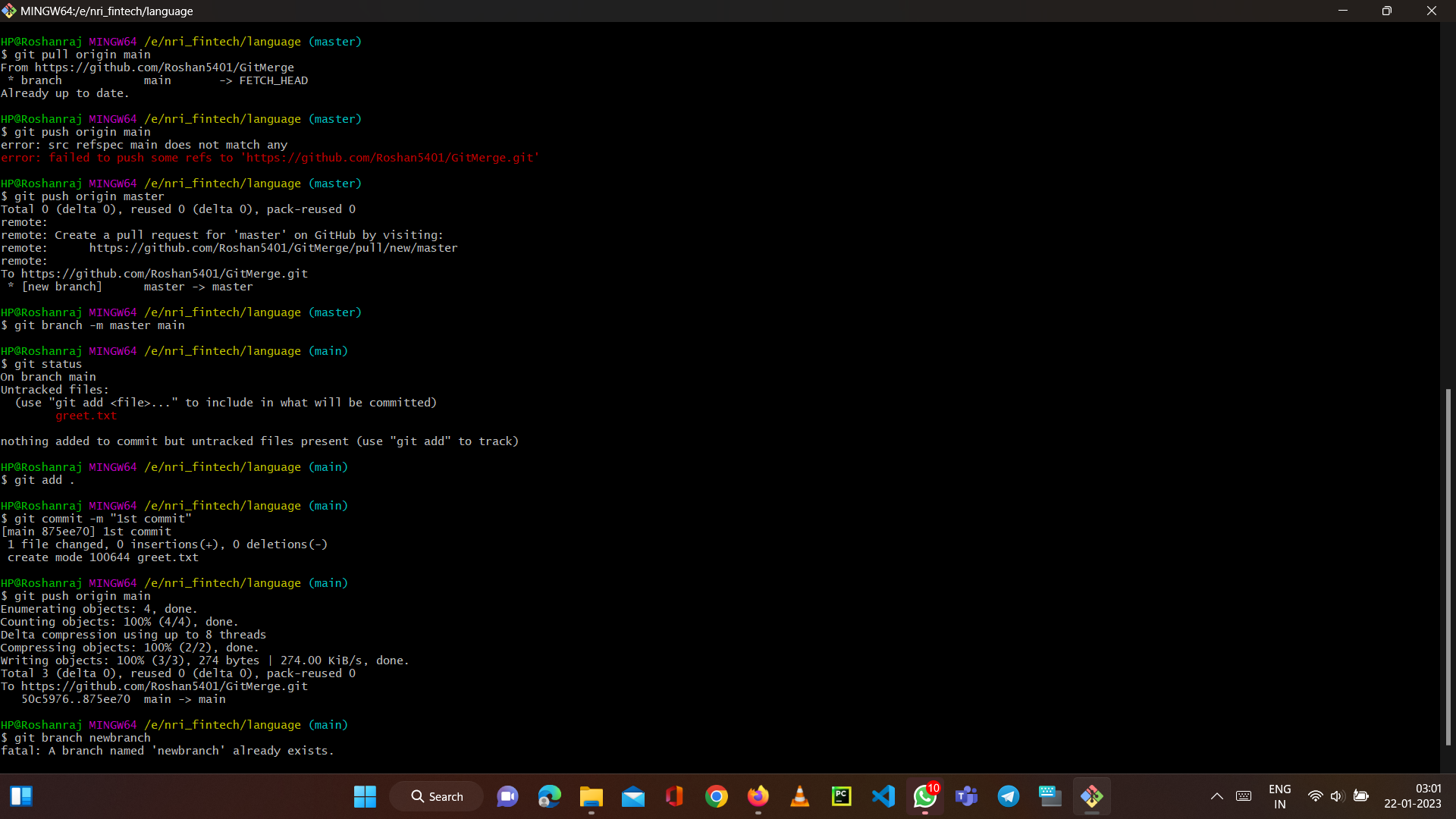The width and height of the screenshot is (1456, 819).
Task: Click the 'git commit -m "1st commit"' line
Action: coord(96,519)
